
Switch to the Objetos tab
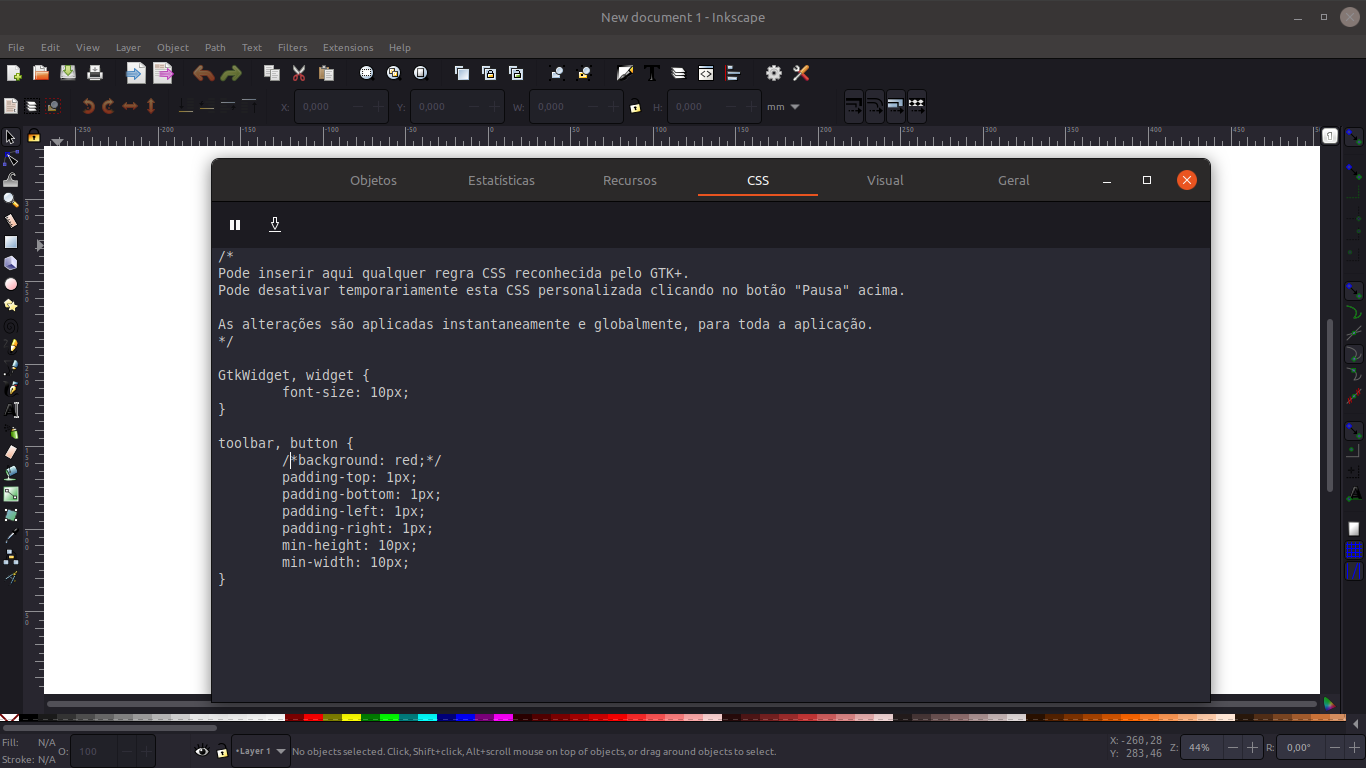click(x=374, y=181)
